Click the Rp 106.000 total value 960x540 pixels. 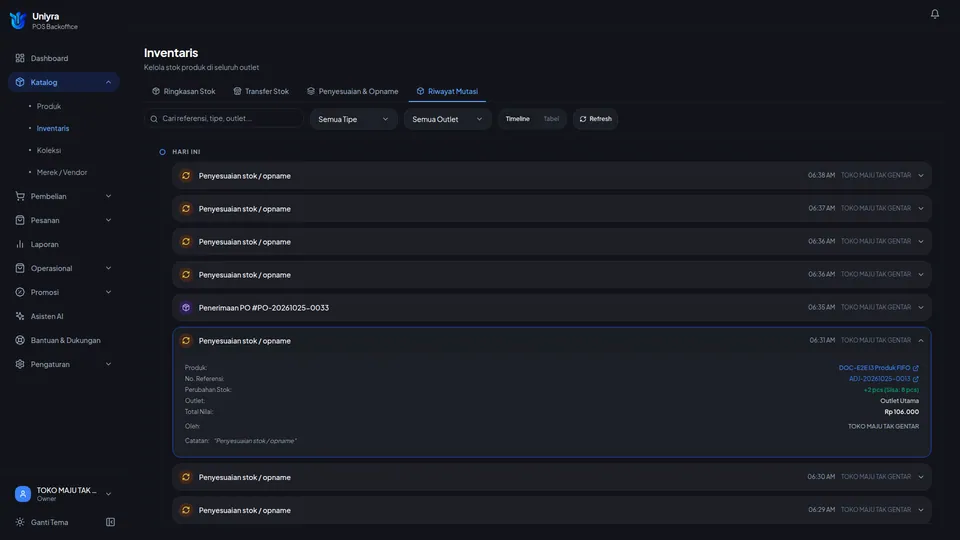click(x=901, y=411)
